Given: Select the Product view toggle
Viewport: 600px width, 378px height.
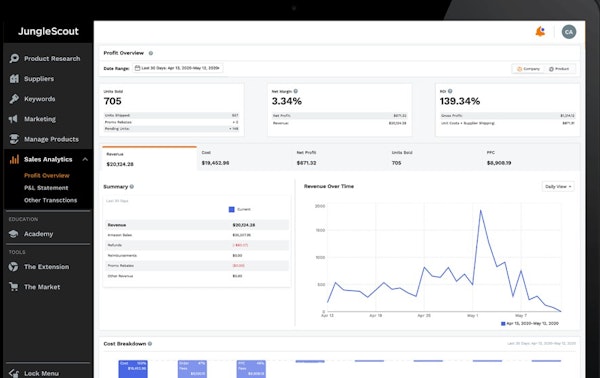Looking at the screenshot, I should [559, 69].
